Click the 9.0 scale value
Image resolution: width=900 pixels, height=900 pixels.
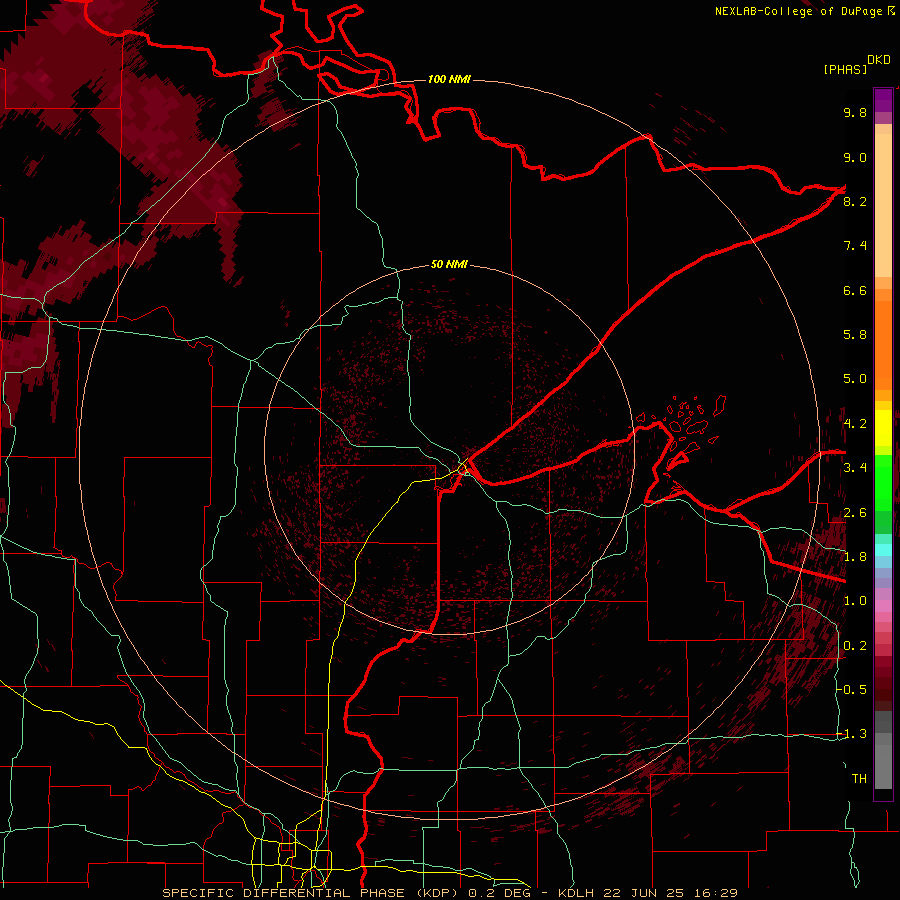click(855, 158)
